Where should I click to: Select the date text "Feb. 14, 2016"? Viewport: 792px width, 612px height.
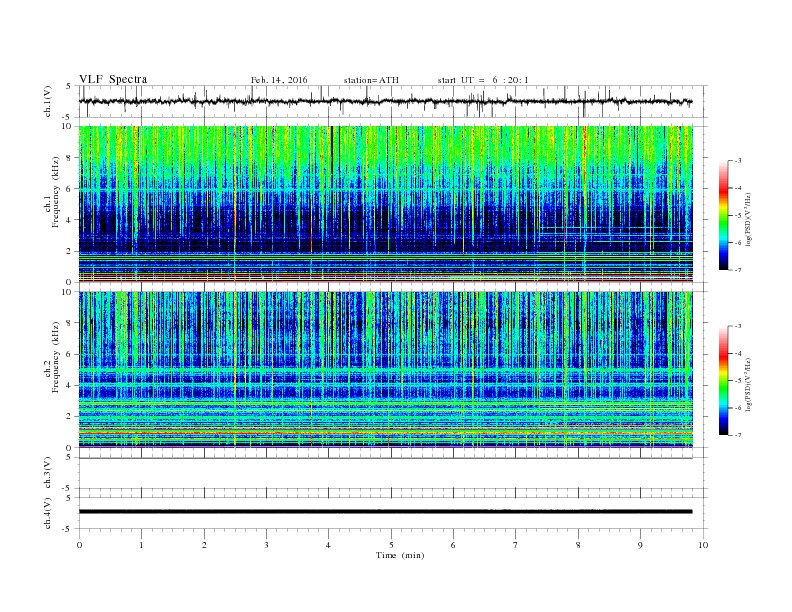pos(279,80)
